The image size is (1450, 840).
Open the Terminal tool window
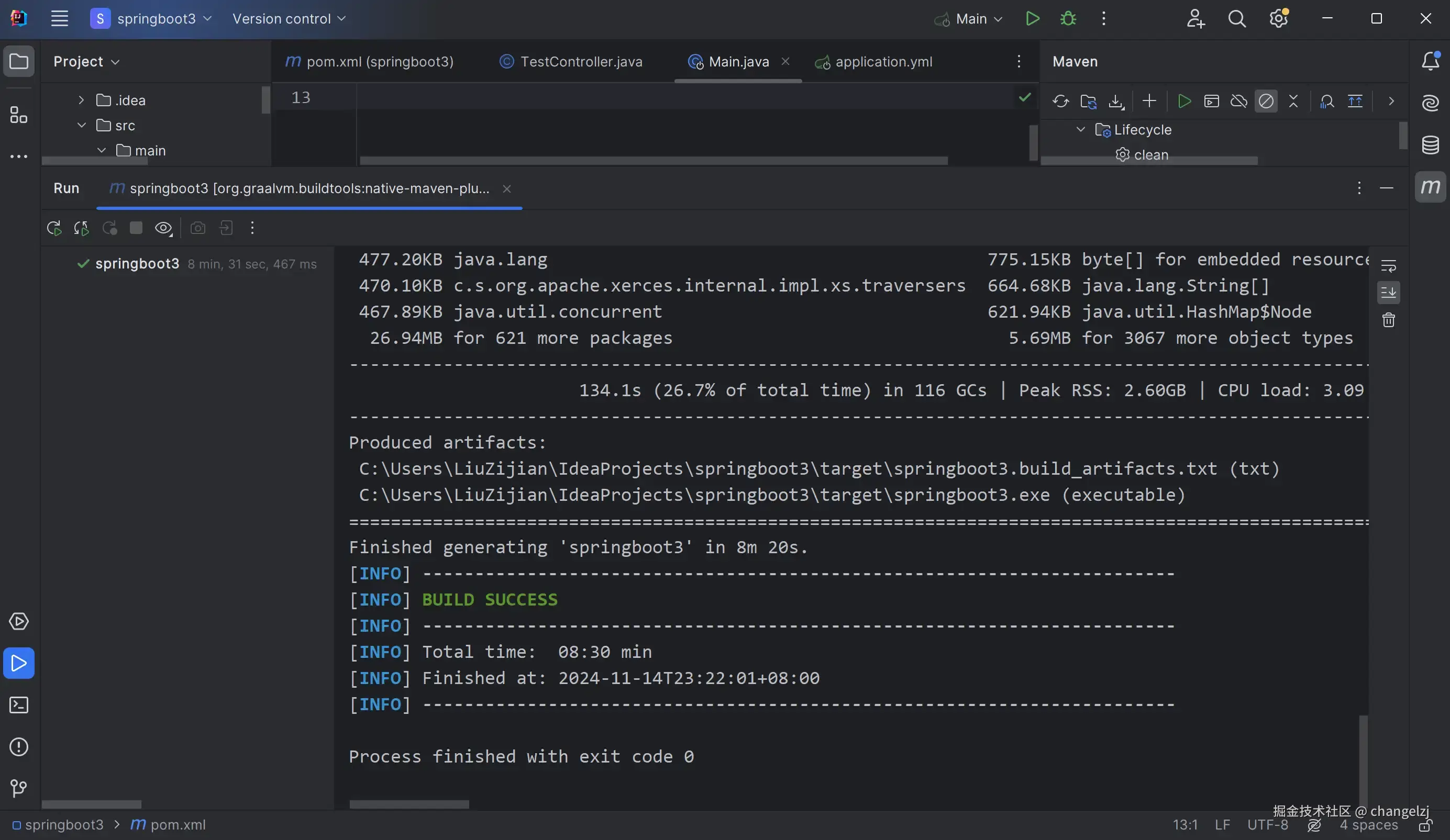18,705
